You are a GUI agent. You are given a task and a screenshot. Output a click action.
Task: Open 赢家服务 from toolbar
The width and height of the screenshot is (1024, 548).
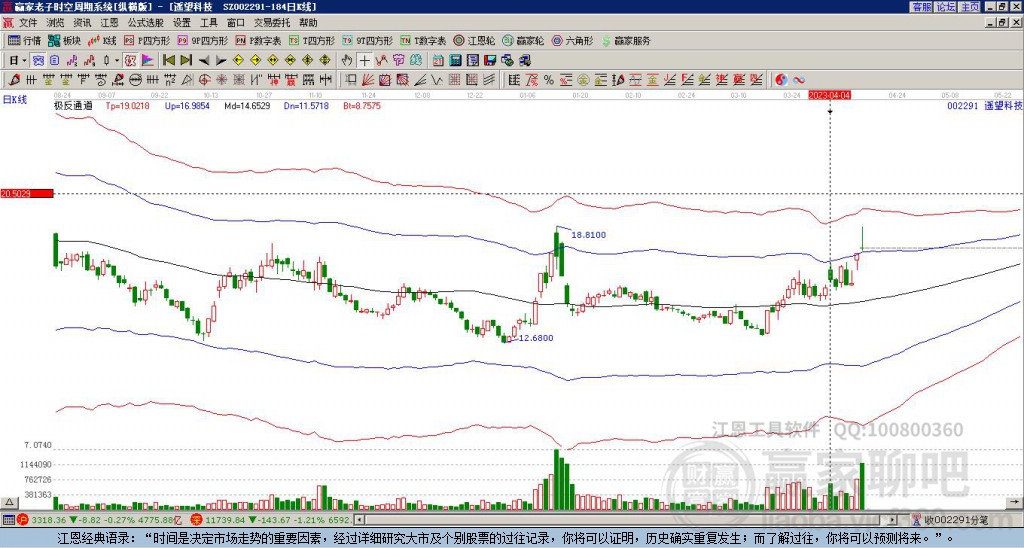pos(626,40)
